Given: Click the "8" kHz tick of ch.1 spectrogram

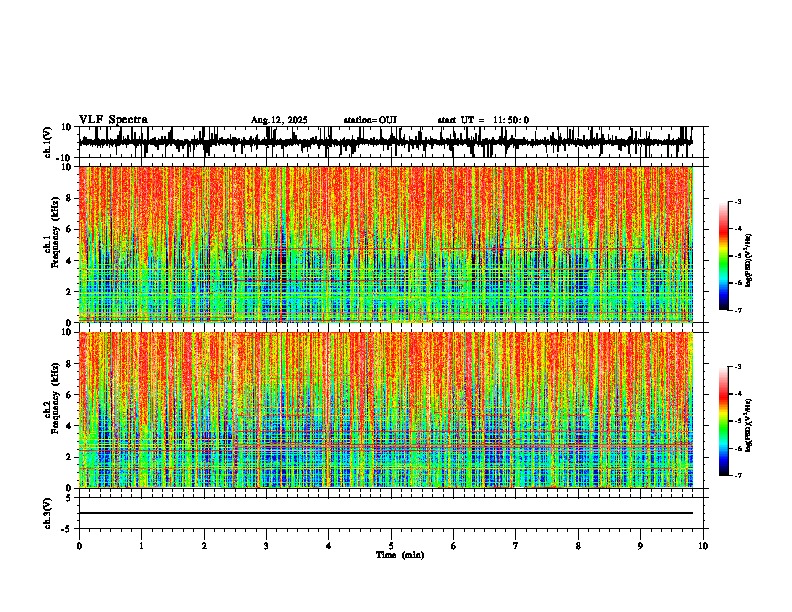Looking at the screenshot, I should [70, 198].
